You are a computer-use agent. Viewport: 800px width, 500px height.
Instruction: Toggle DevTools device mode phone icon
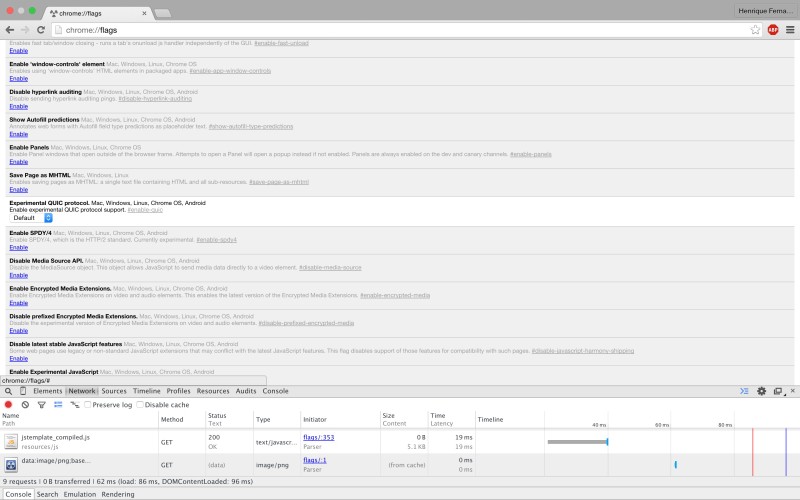[x=23, y=391]
